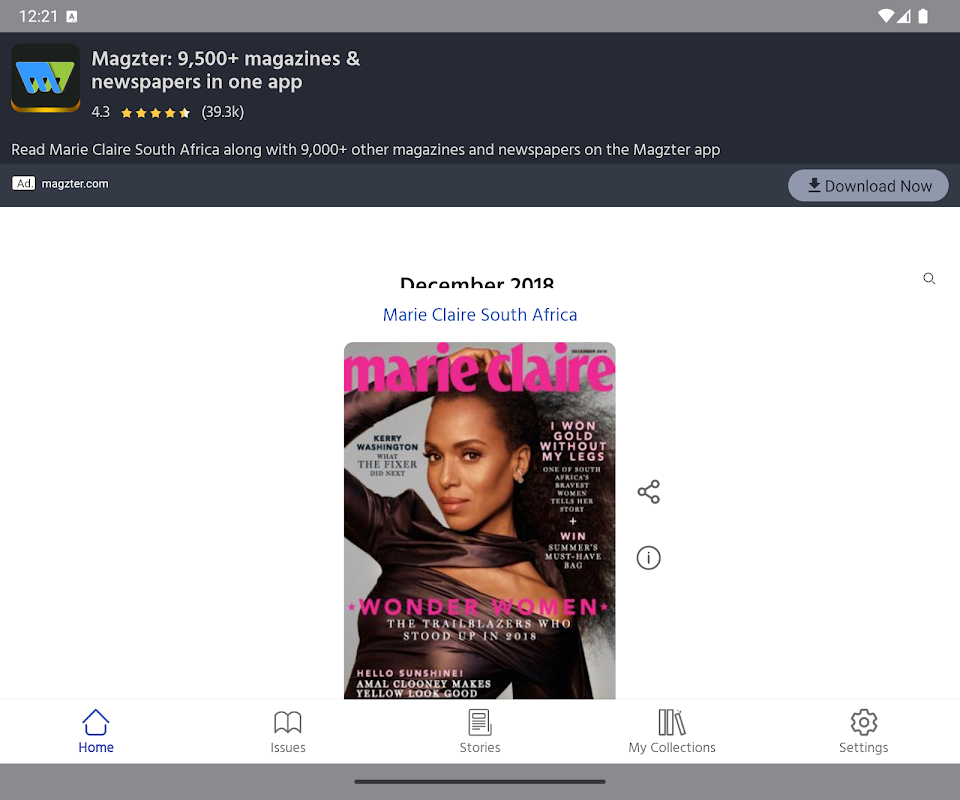Open the Settings tab
960x800 pixels.
point(863,731)
